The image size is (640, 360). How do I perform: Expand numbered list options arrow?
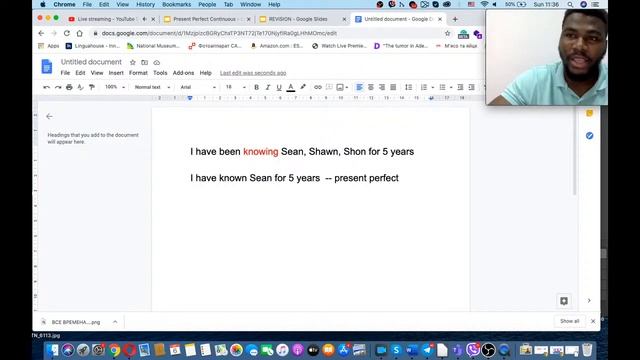[x=433, y=87]
